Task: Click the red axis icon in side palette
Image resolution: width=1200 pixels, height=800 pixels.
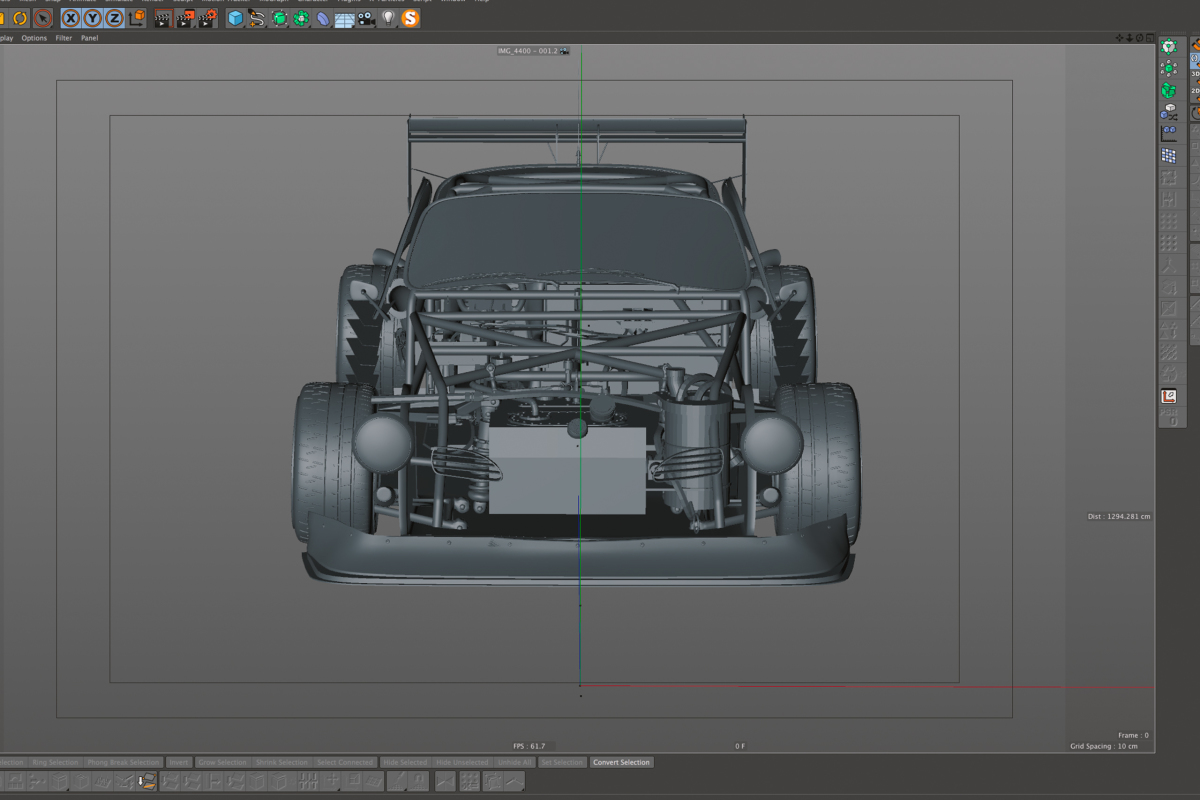Action: pyautogui.click(x=1168, y=397)
